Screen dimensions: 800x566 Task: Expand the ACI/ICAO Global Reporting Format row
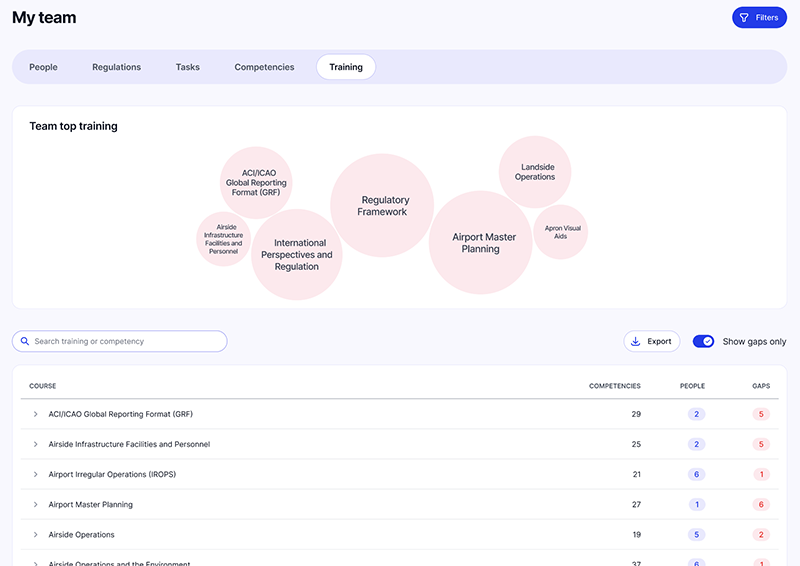[x=35, y=414]
